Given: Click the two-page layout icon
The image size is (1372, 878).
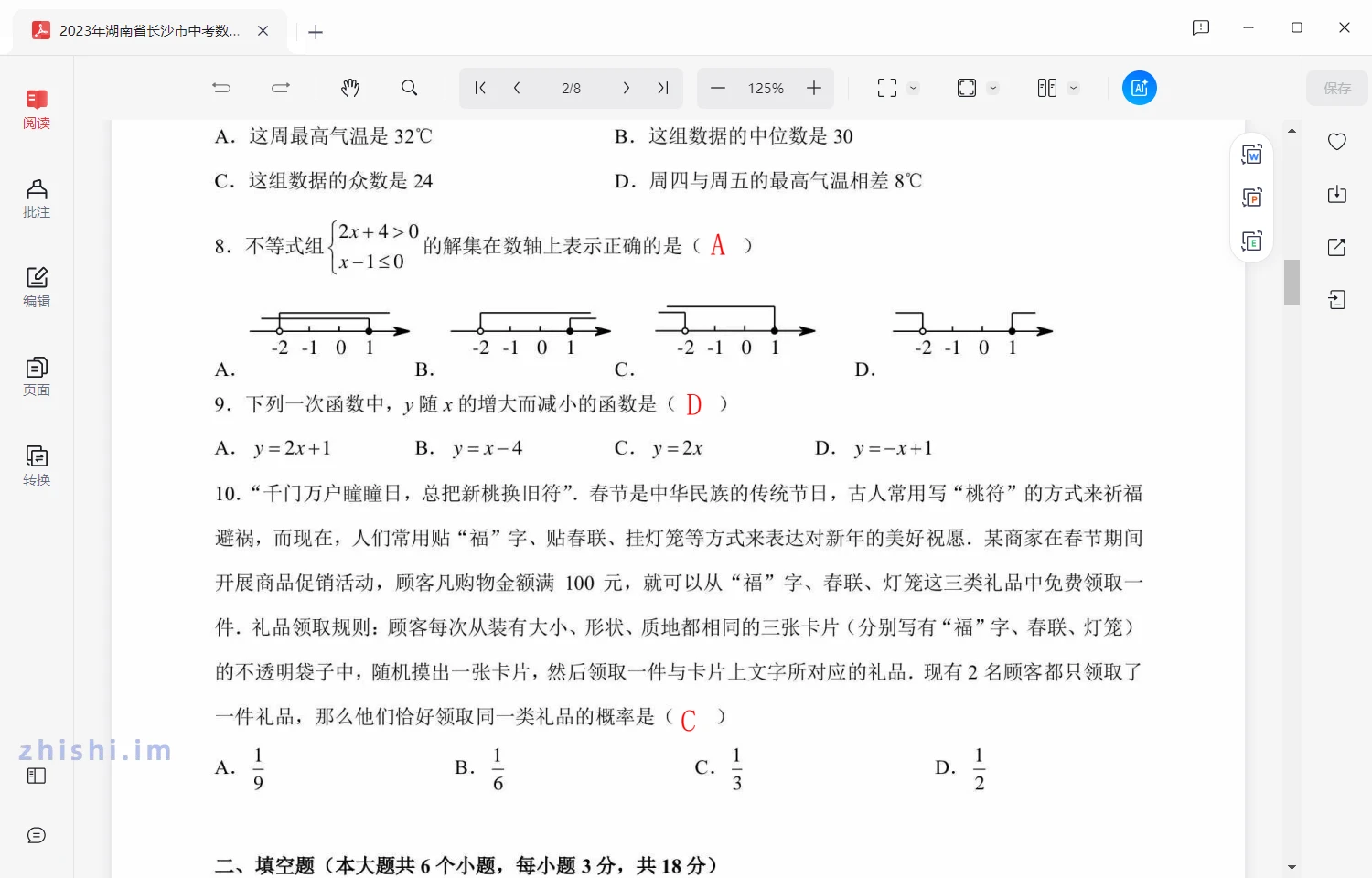Looking at the screenshot, I should pyautogui.click(x=1047, y=88).
